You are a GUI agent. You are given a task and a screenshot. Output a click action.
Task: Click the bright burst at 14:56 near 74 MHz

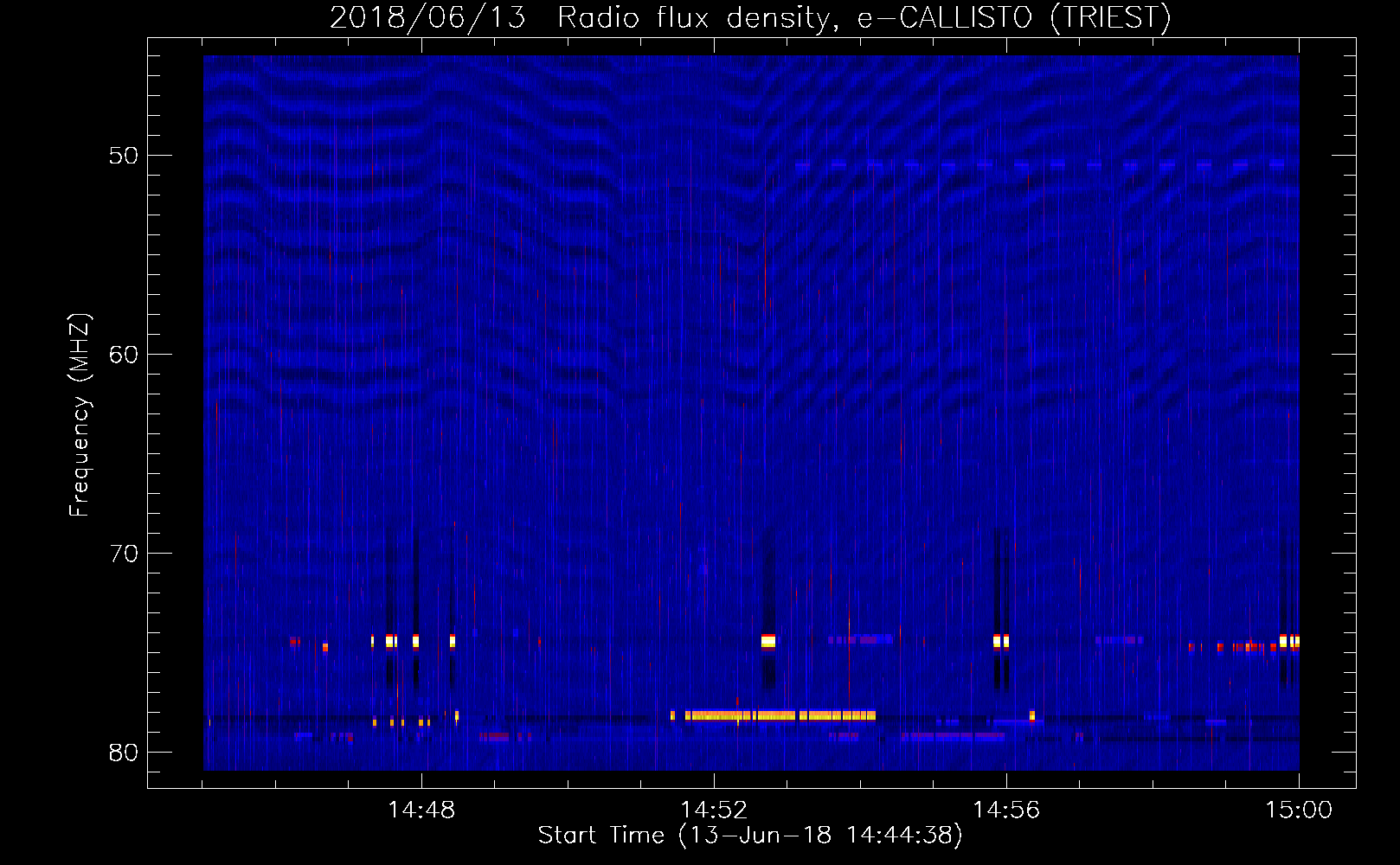[x=1001, y=641]
